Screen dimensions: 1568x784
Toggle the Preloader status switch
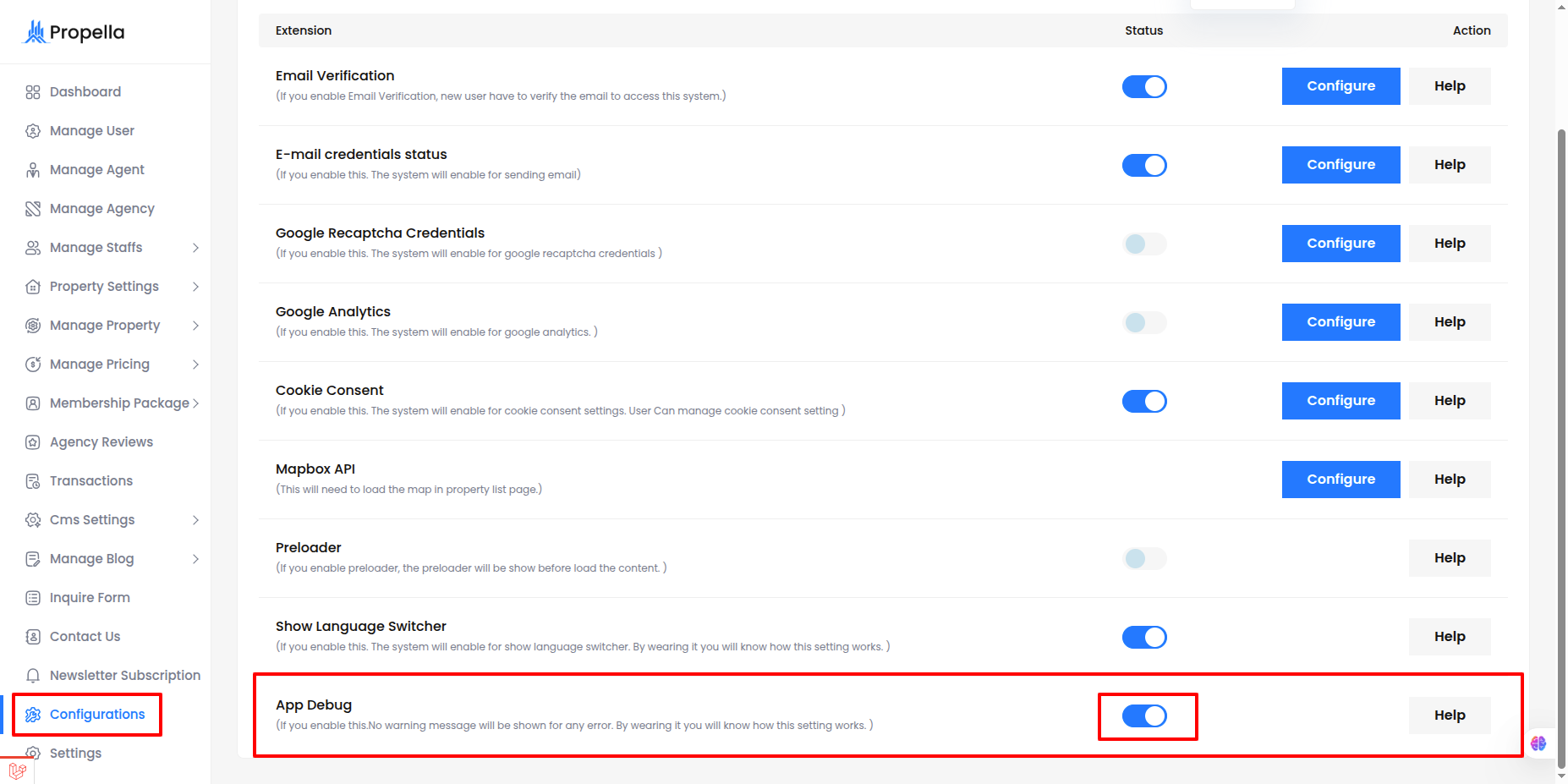click(1144, 558)
